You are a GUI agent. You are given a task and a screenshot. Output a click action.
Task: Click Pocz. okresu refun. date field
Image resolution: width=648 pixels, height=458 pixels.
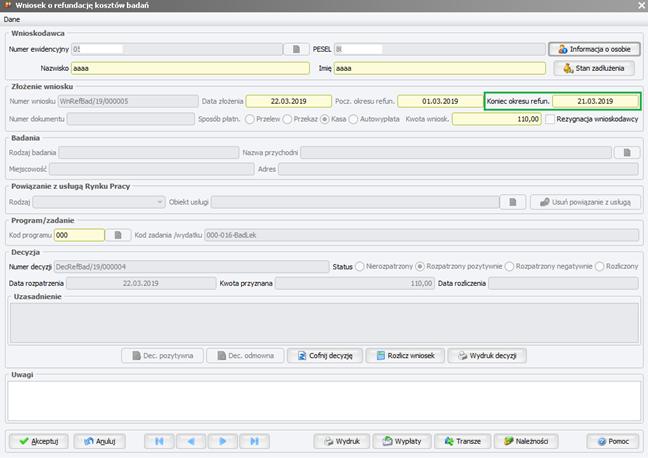coord(440,101)
